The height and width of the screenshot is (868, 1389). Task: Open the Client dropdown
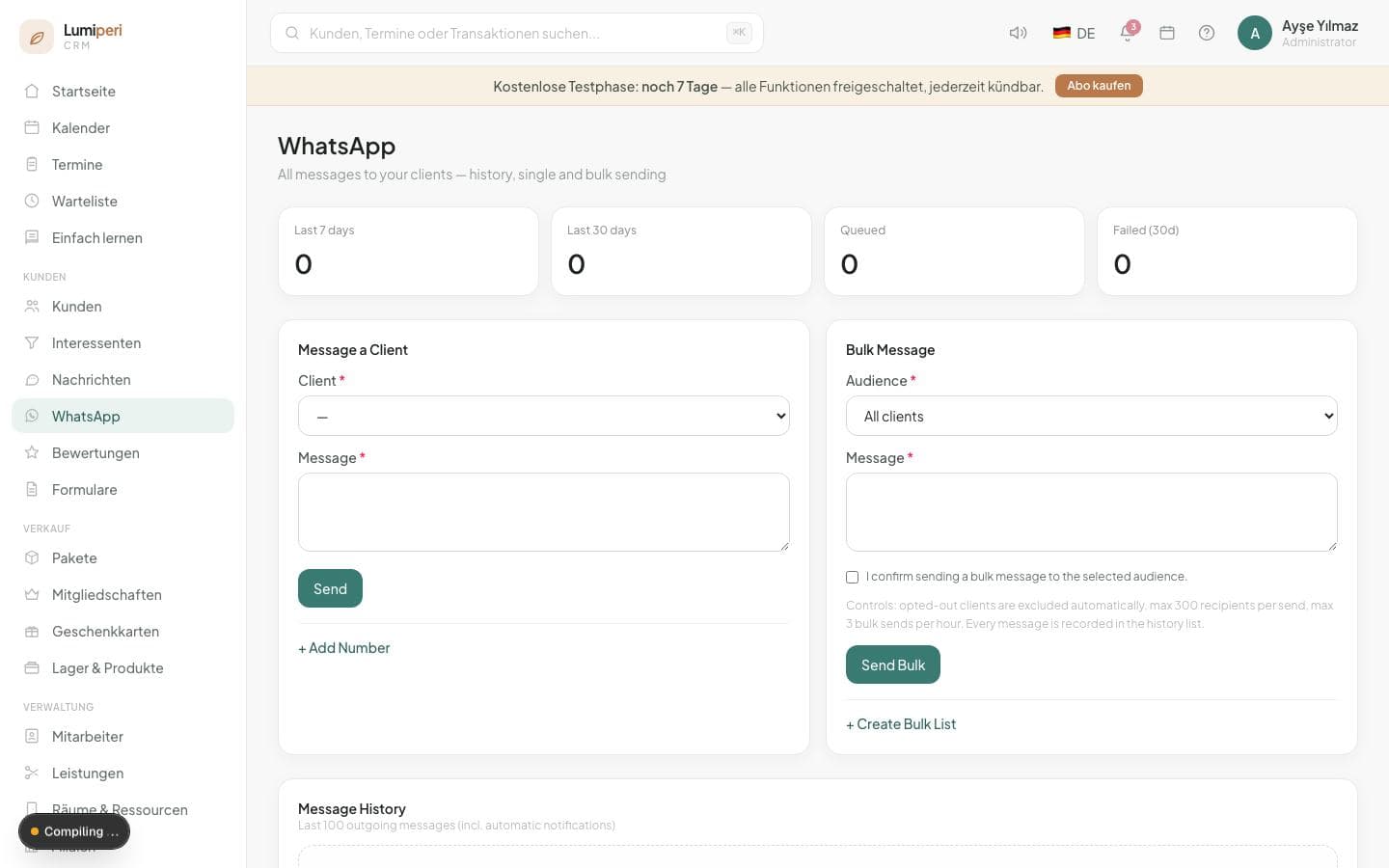544,417
